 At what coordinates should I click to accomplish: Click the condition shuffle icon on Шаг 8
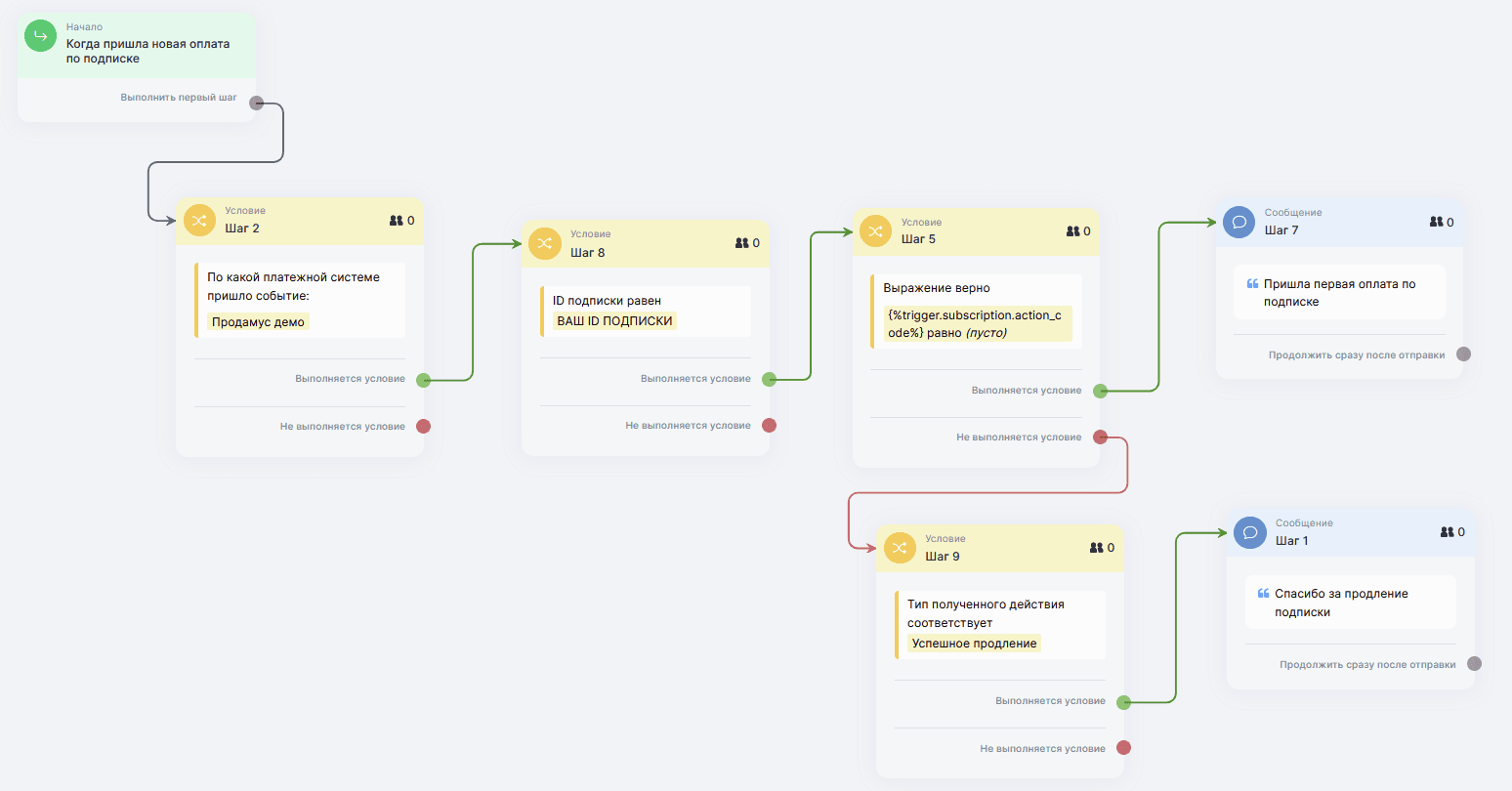(544, 243)
